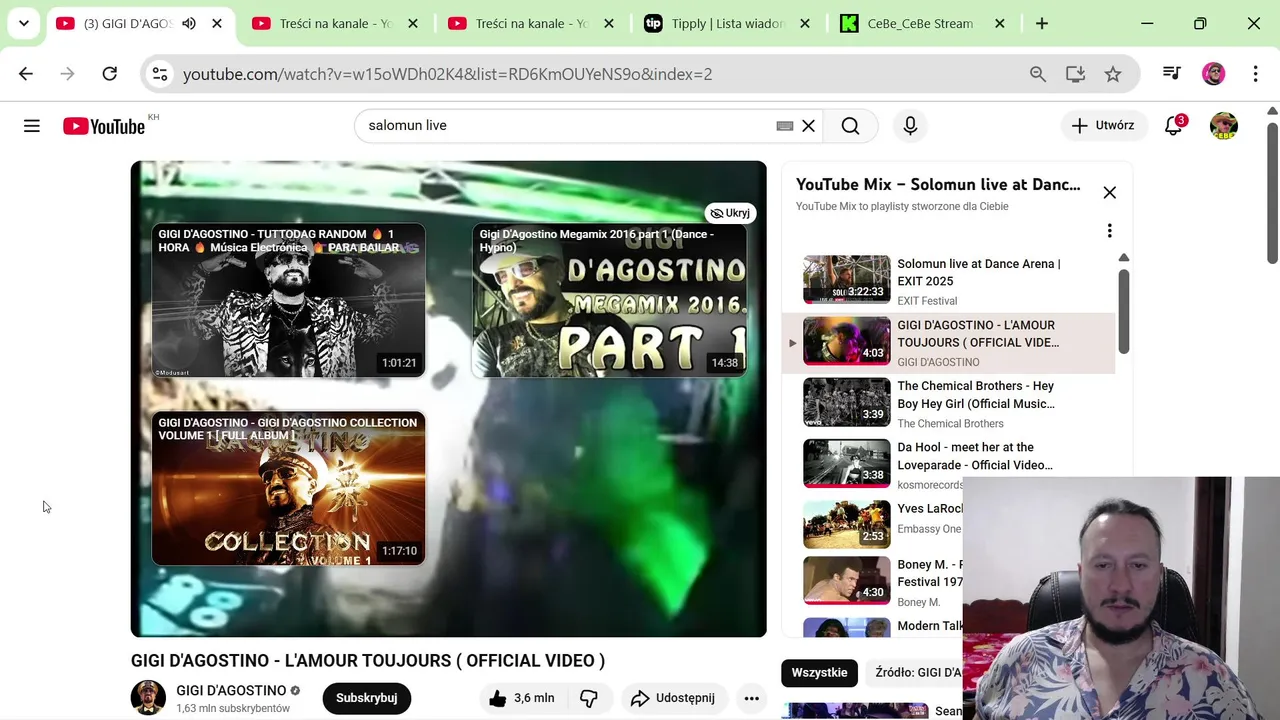The height and width of the screenshot is (720, 1280).
Task: Open YouTube Mix playlist title
Action: [x=938, y=185]
